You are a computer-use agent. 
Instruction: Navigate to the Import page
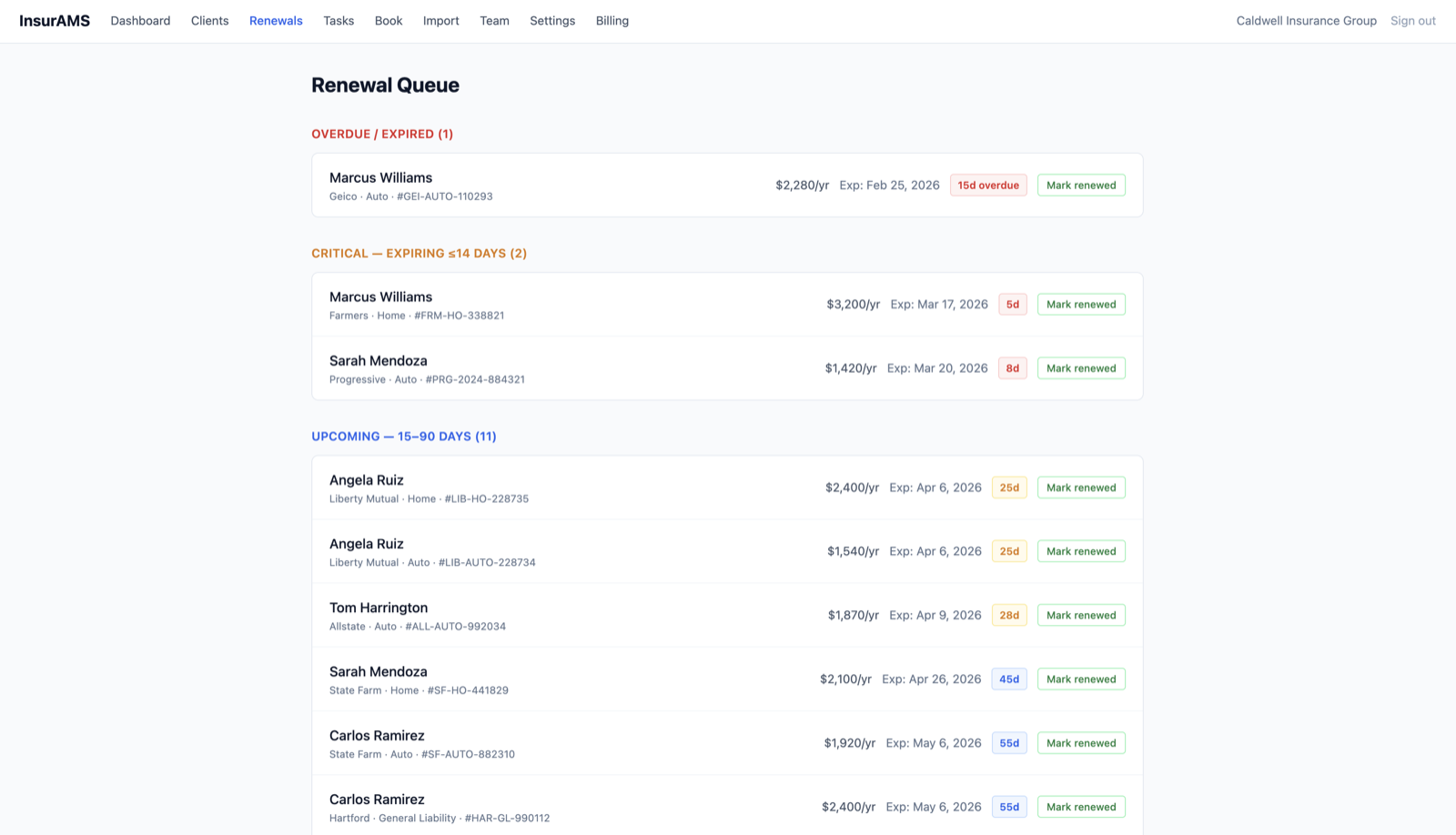(x=440, y=20)
